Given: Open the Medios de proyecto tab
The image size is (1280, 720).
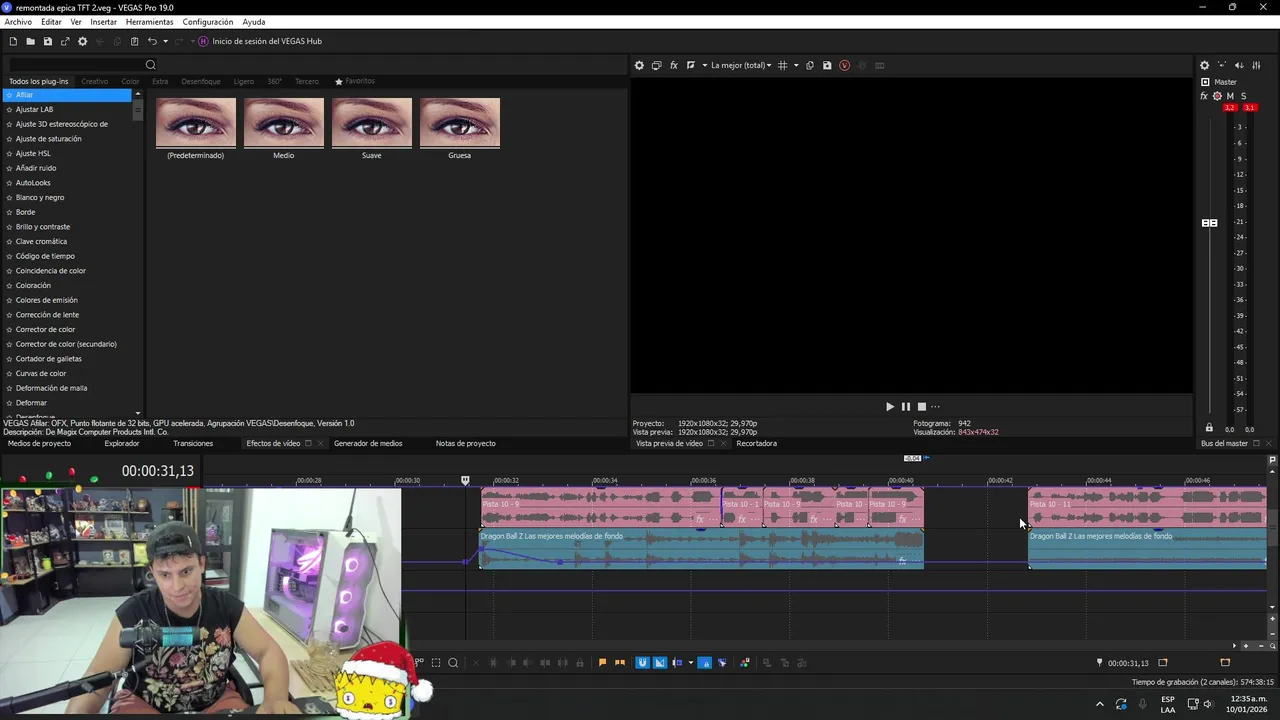Looking at the screenshot, I should click(x=39, y=443).
